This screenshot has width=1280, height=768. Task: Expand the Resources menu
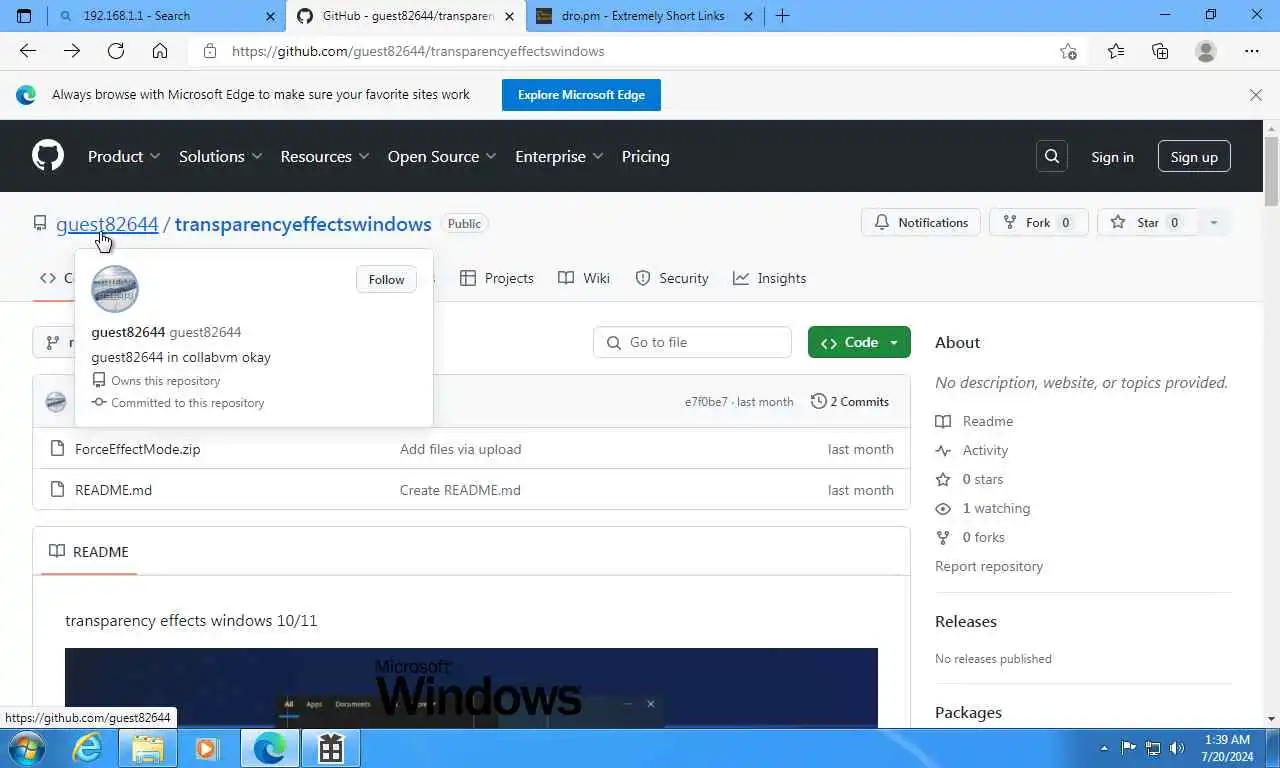[x=325, y=156]
